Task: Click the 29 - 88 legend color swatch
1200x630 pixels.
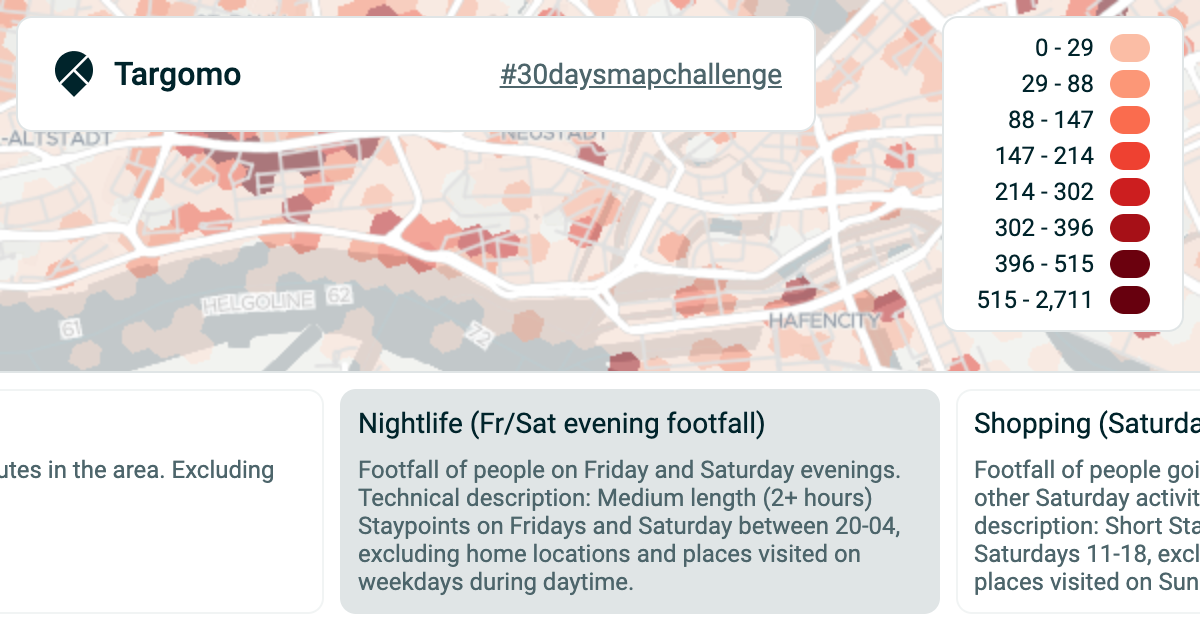Action: pos(1130,84)
